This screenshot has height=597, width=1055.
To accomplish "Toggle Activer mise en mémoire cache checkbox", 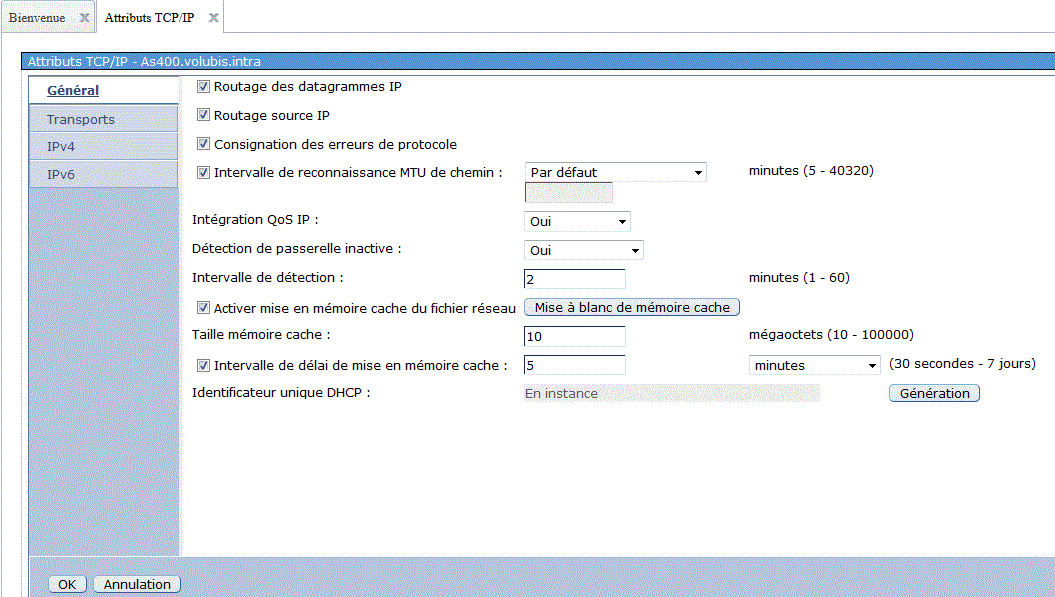I will pyautogui.click(x=203, y=308).
